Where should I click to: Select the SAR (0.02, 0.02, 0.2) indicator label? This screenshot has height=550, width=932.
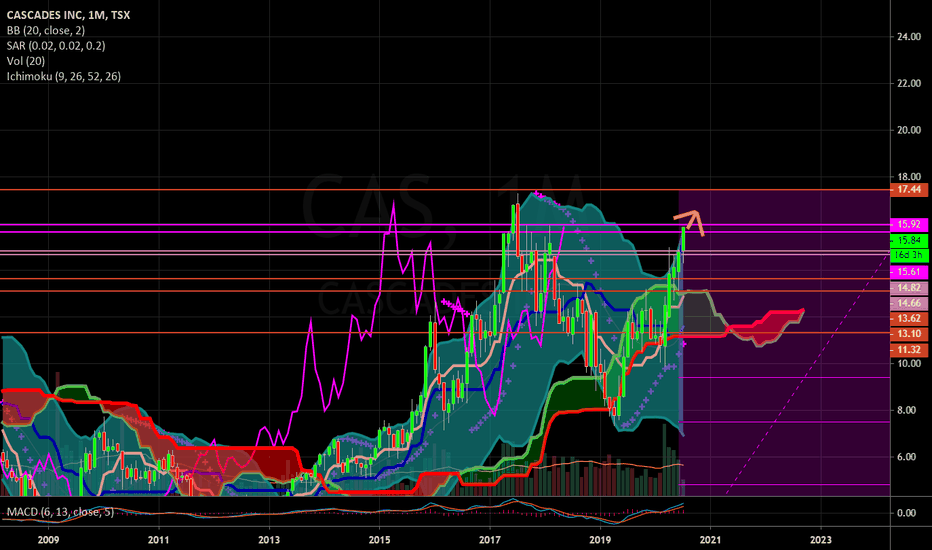pos(56,46)
